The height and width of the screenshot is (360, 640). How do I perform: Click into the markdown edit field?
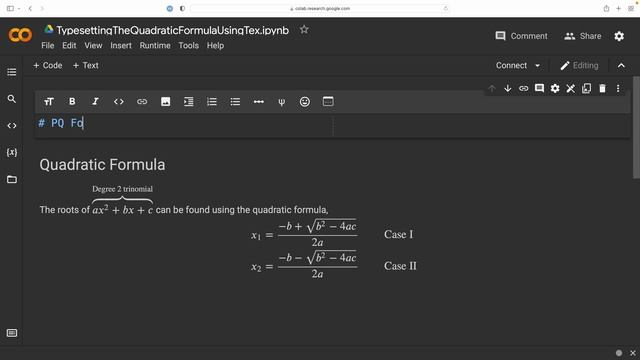click(185, 123)
